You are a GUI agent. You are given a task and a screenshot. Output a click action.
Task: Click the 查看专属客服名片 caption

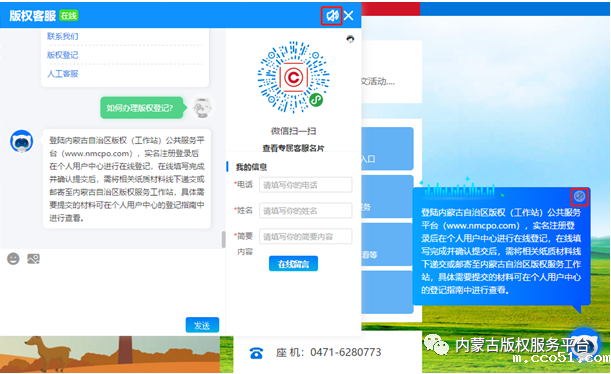point(293,148)
